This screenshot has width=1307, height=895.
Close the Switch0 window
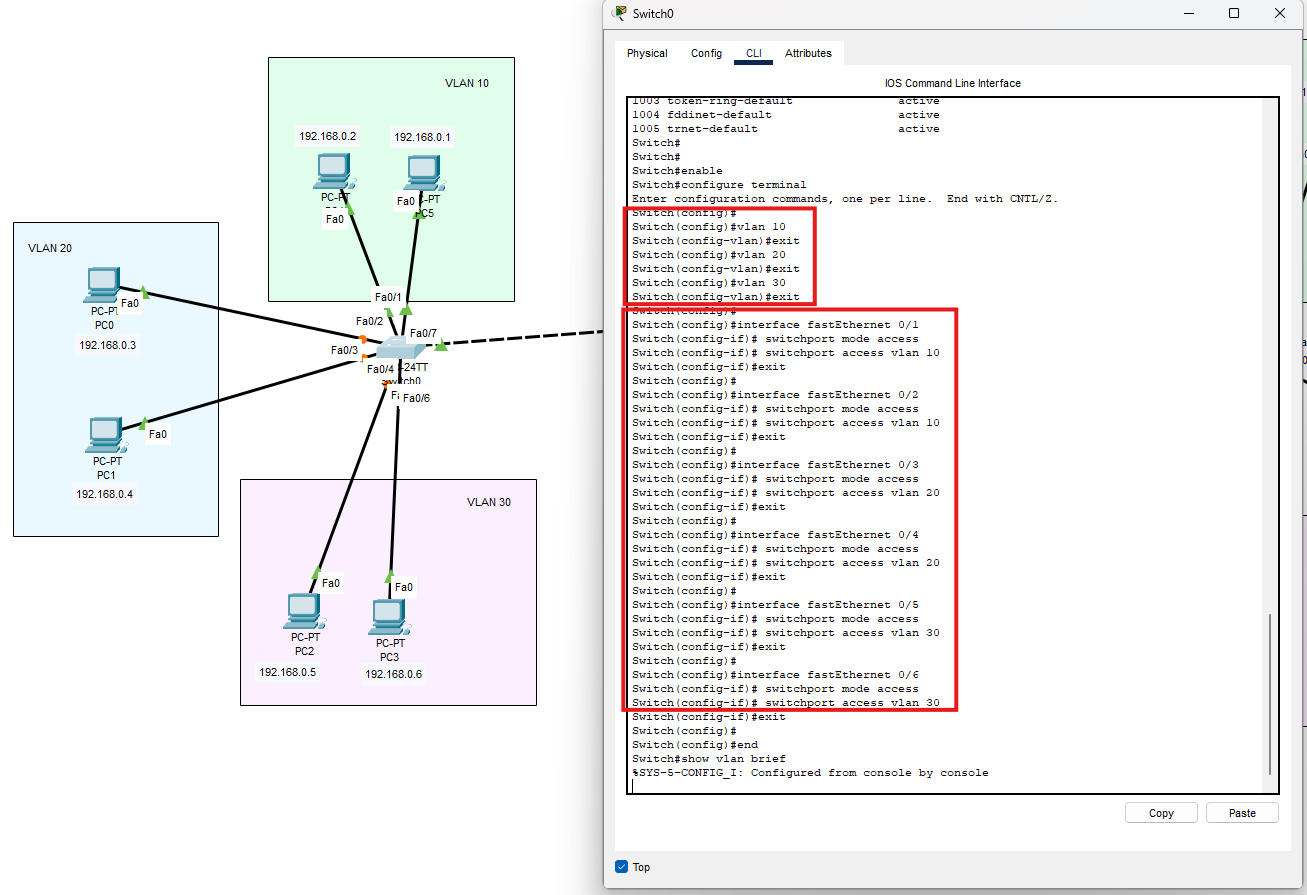(x=1280, y=13)
